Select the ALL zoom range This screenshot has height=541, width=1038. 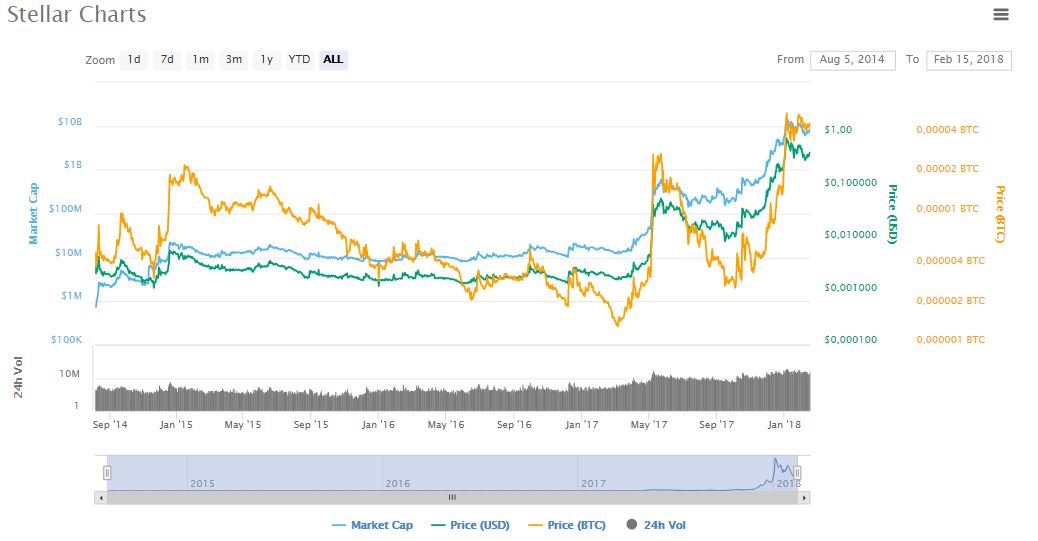click(333, 60)
